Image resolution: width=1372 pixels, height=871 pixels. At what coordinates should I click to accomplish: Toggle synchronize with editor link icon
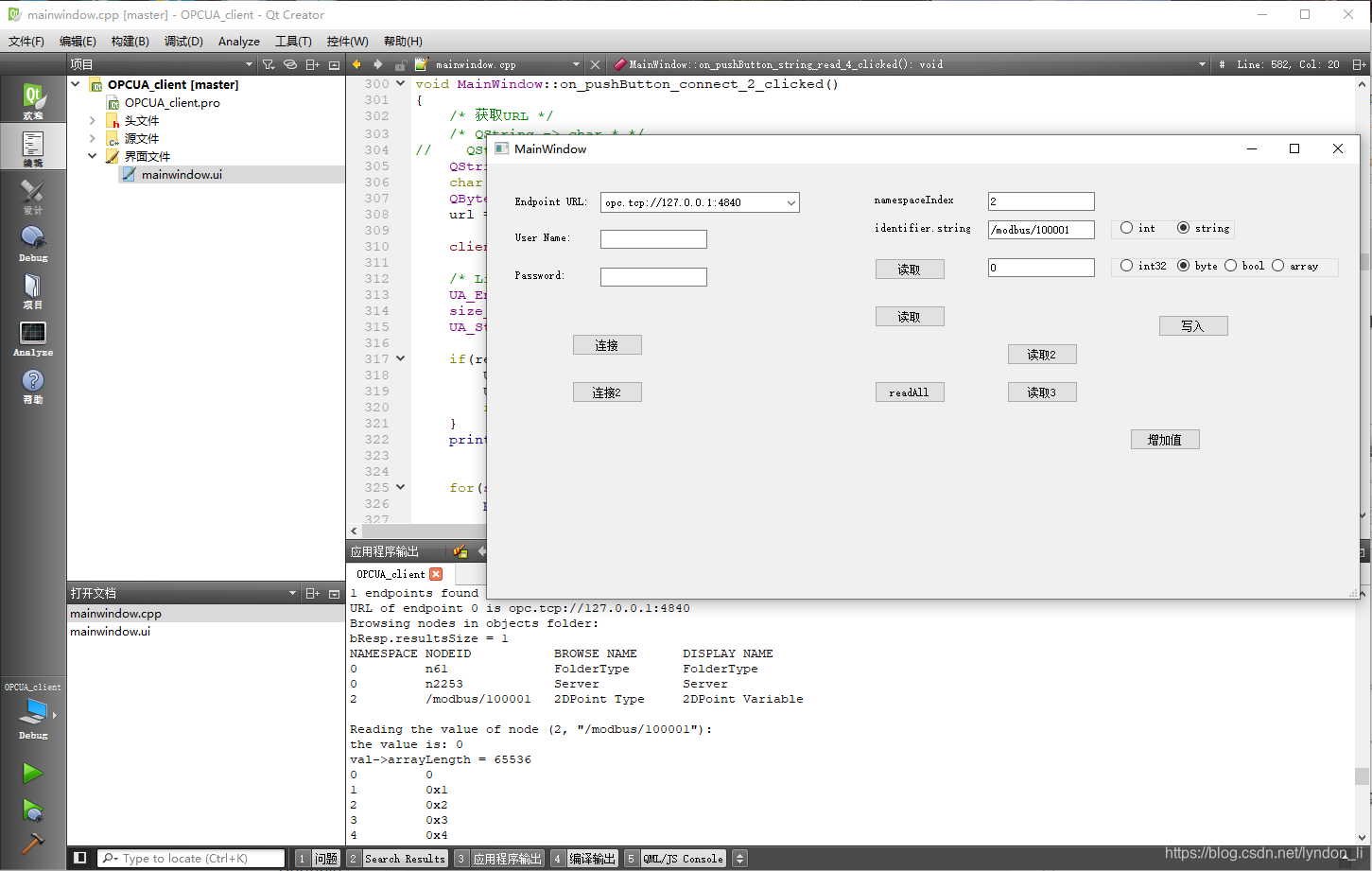point(290,64)
